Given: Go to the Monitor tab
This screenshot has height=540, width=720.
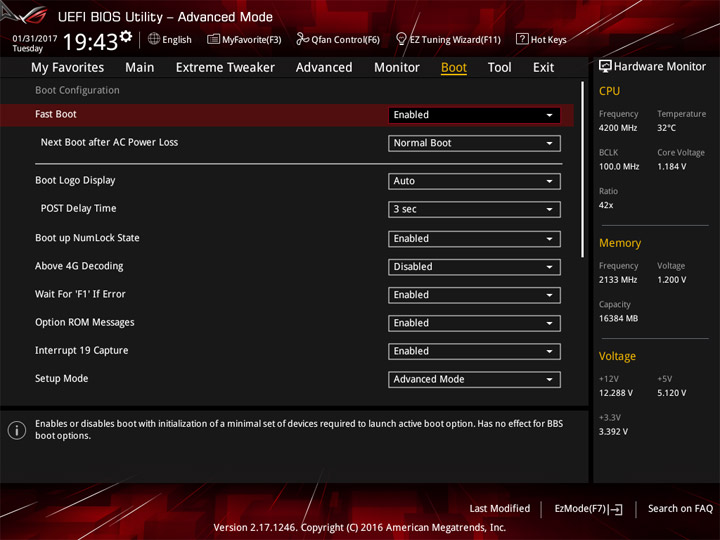Looking at the screenshot, I should 397,68.
